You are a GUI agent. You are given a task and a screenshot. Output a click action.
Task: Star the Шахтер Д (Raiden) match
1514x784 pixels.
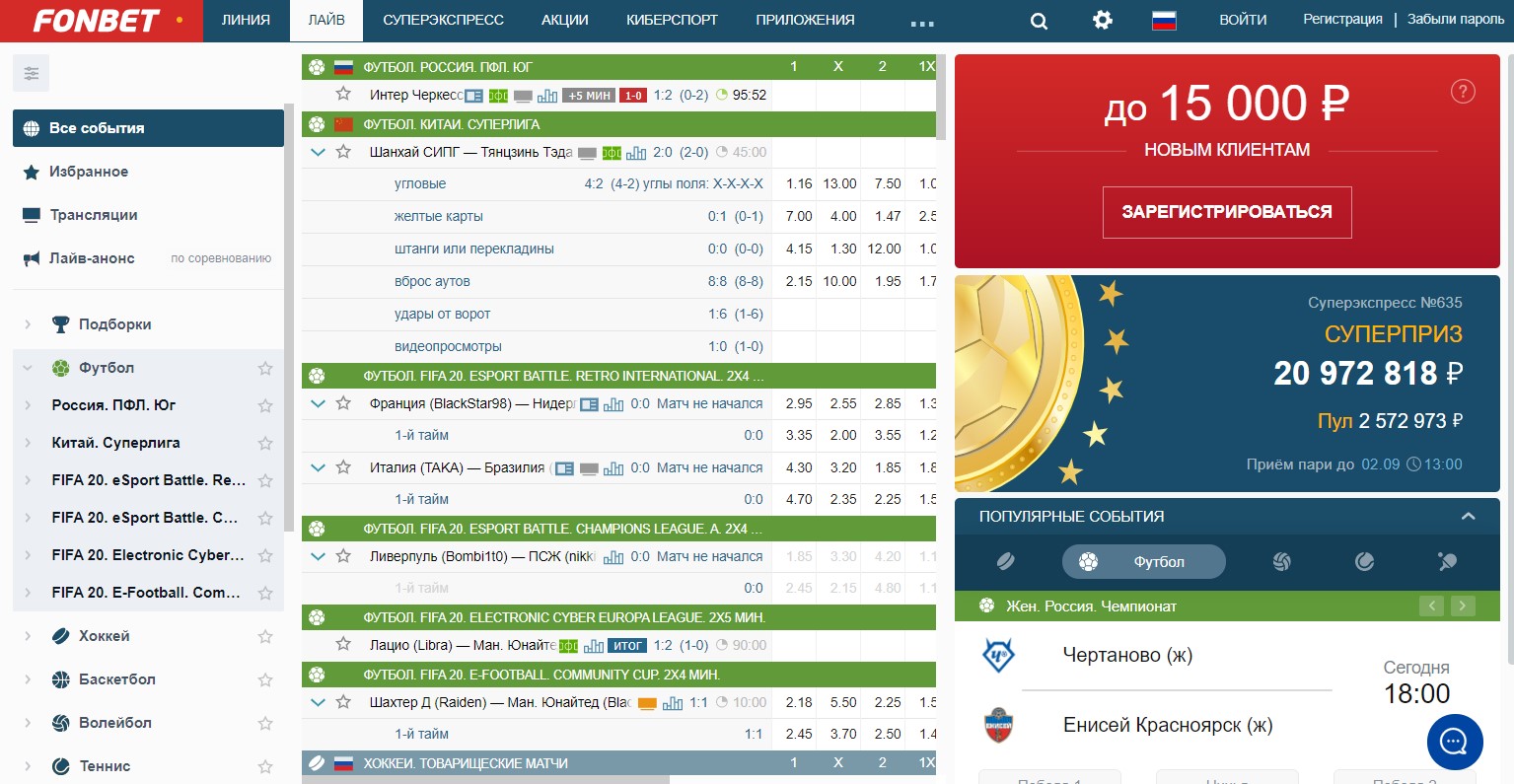click(343, 702)
